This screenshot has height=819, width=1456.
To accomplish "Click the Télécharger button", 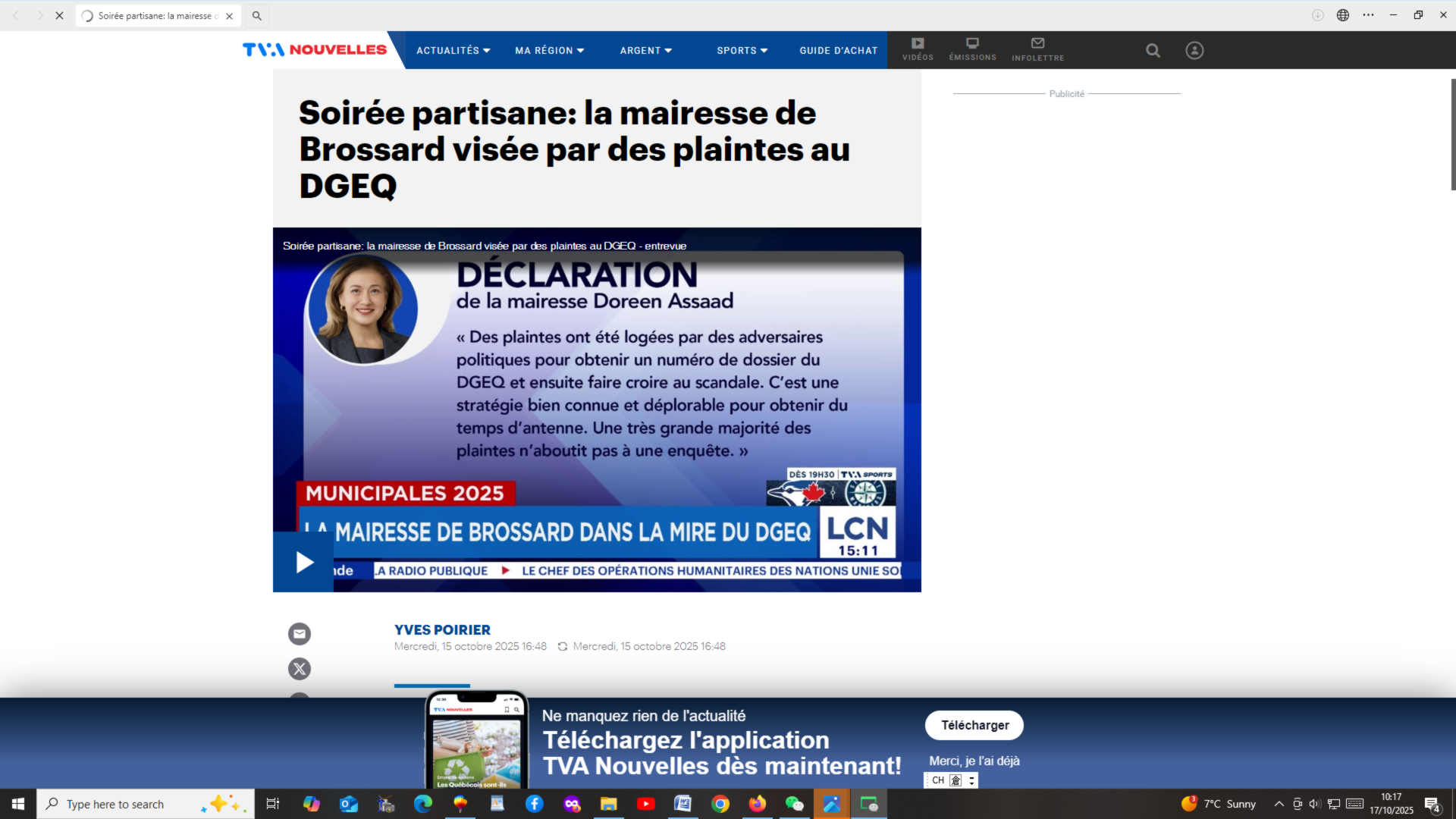I will (974, 726).
